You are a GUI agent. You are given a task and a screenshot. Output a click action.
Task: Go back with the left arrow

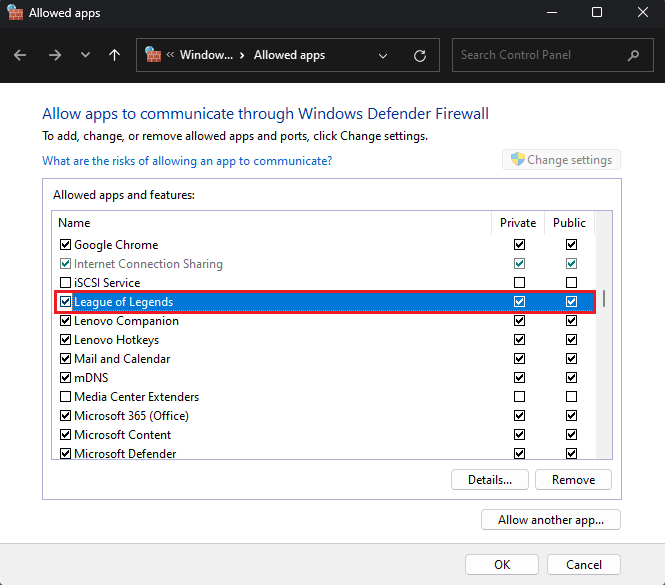pos(20,55)
